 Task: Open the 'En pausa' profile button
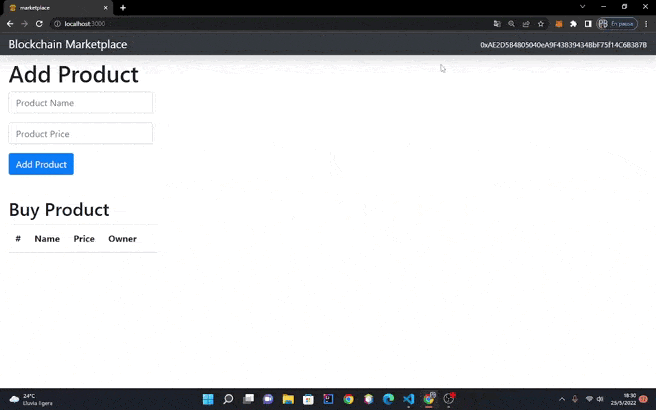click(617, 24)
